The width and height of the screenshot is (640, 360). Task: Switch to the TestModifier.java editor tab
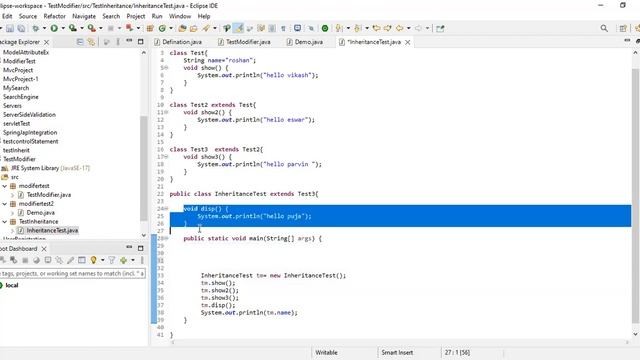[244, 42]
